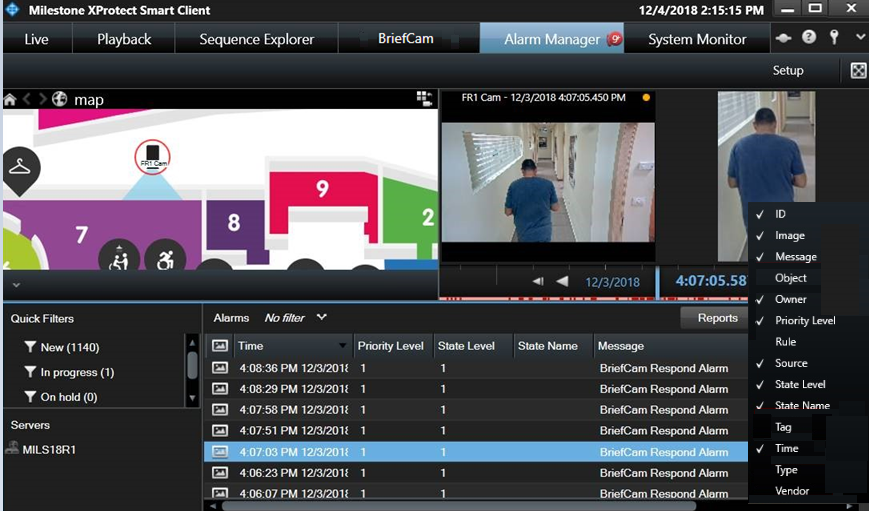This screenshot has height=511, width=869.
Task: Click the Setup button
Action: point(788,70)
